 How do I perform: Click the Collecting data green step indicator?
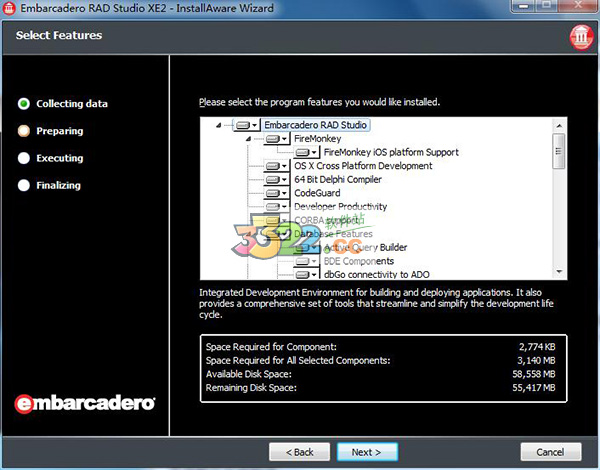tap(24, 104)
